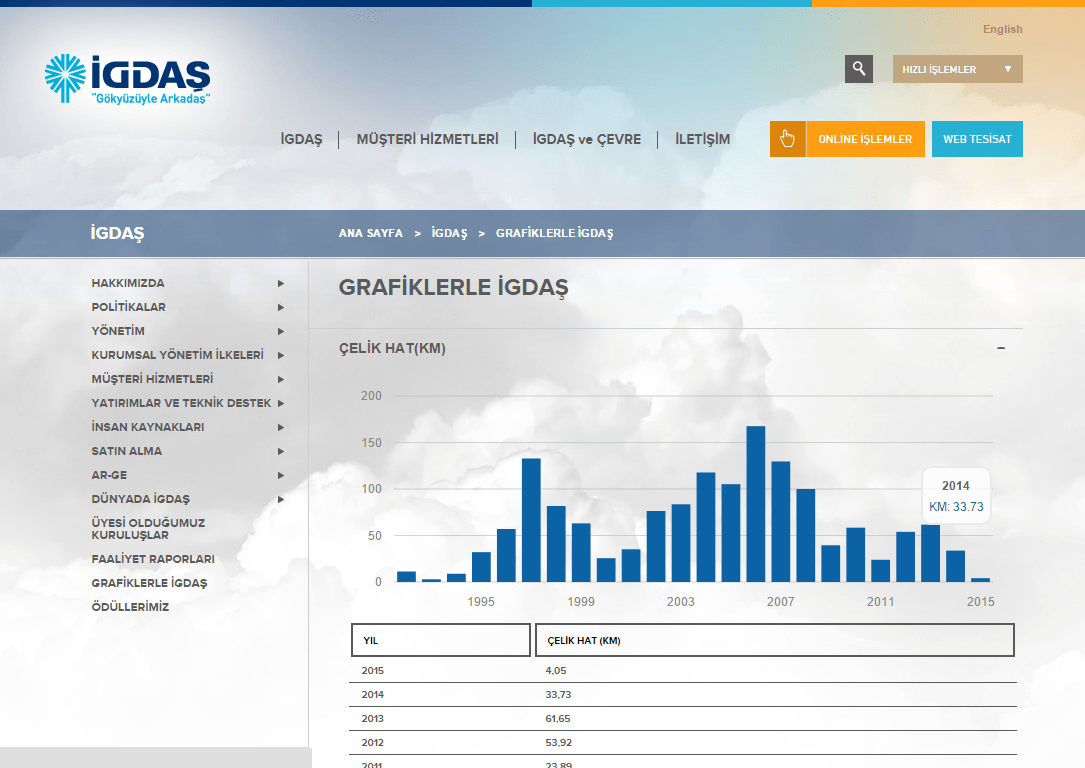Click the tallest chart bar for 2006
The image size is (1085, 768).
(756, 504)
